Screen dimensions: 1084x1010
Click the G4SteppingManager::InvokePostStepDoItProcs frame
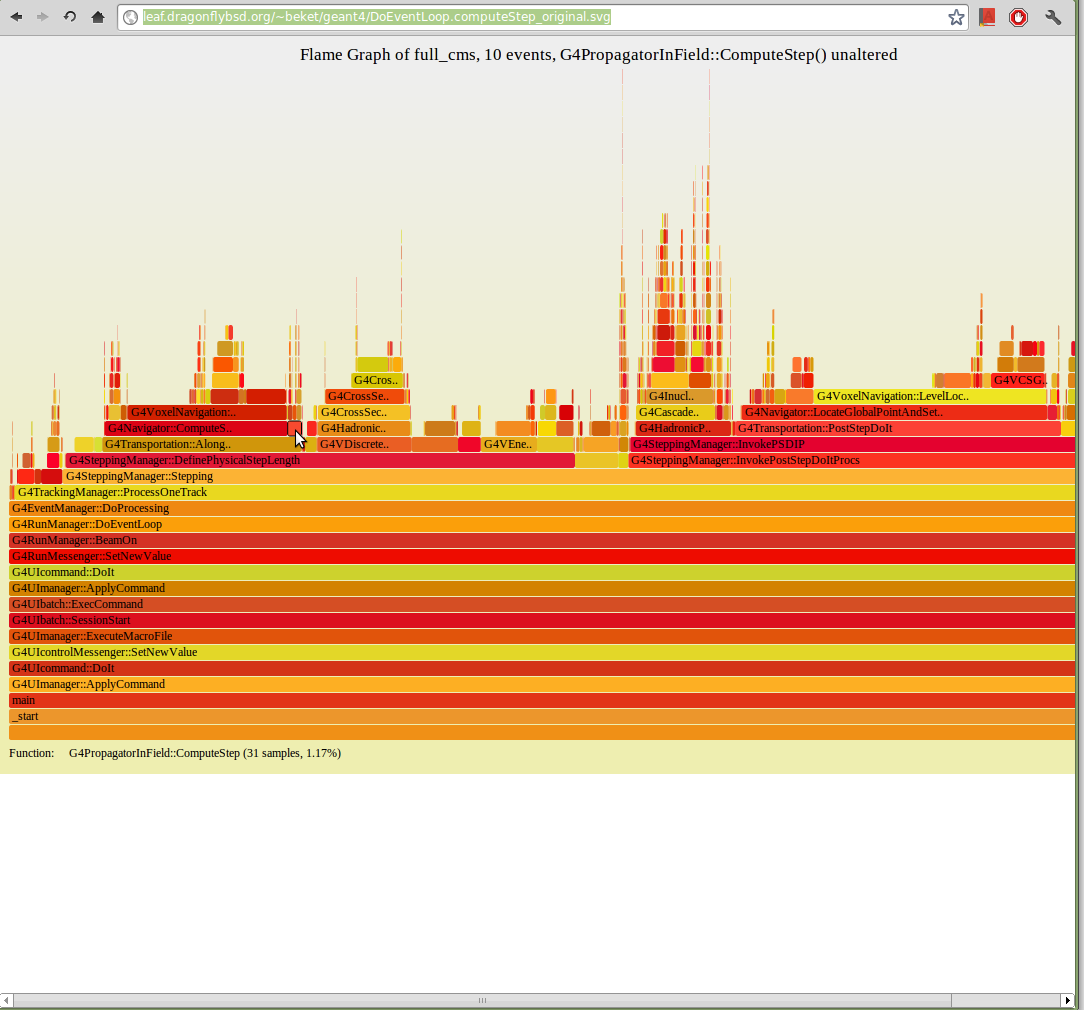tap(850, 461)
